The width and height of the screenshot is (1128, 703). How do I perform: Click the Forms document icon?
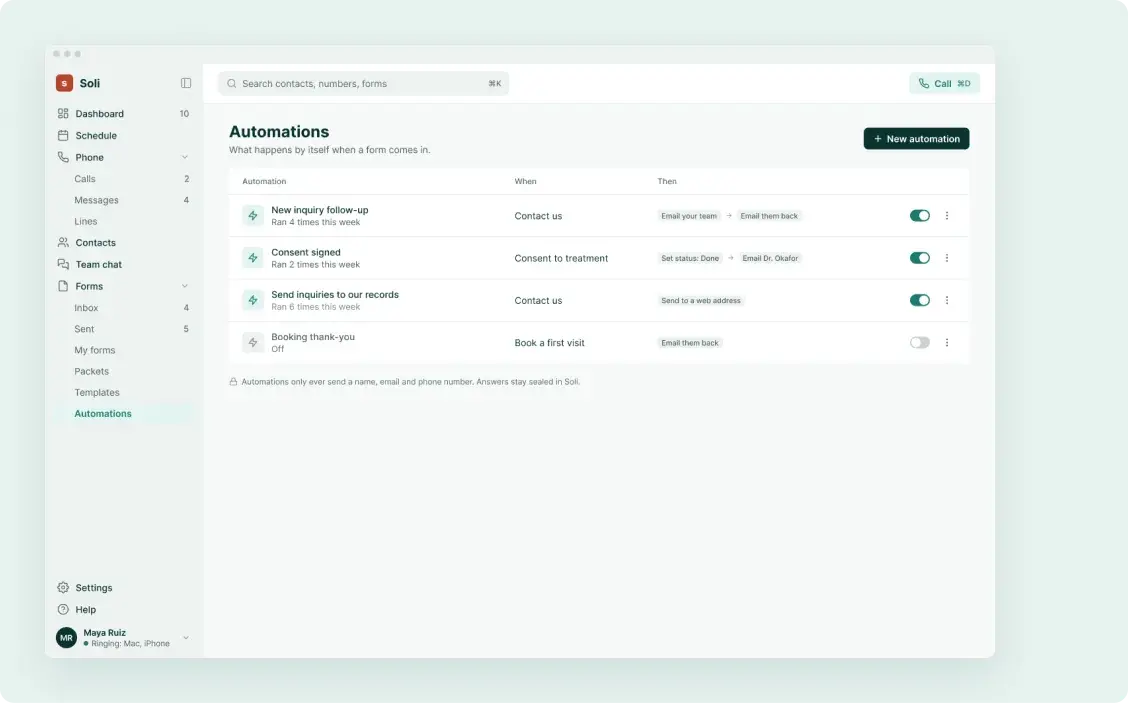(x=63, y=286)
